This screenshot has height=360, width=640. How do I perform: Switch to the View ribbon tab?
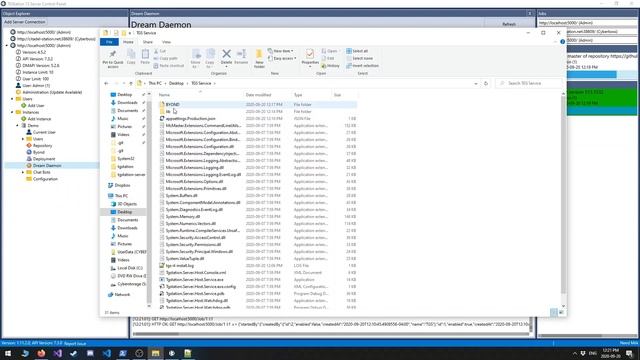pos(166,42)
